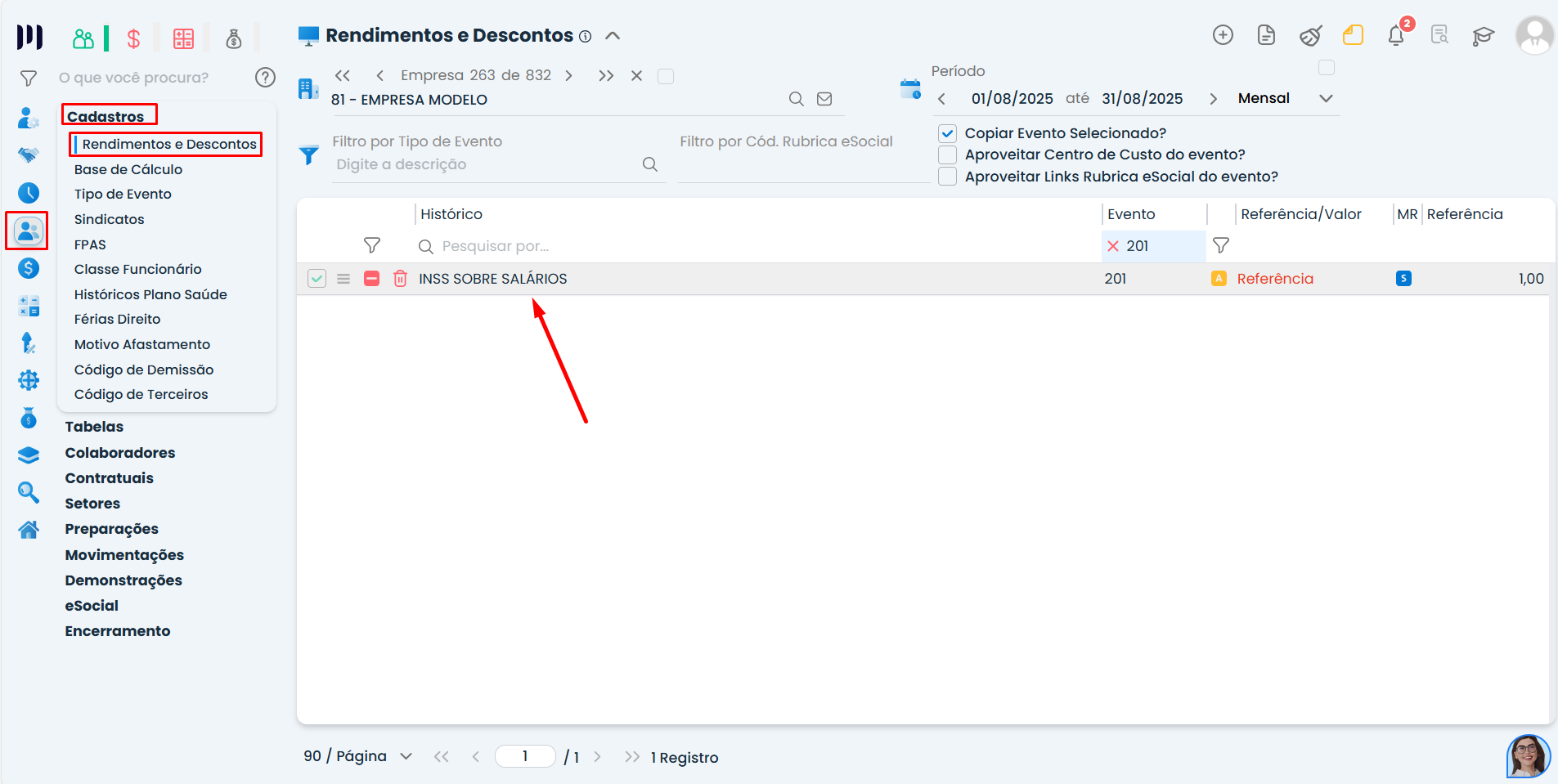The height and width of the screenshot is (784, 1558).
Task: Toggle the checkbox on INSS SOBRE SALÁRIOS row
Action: pyautogui.click(x=317, y=279)
